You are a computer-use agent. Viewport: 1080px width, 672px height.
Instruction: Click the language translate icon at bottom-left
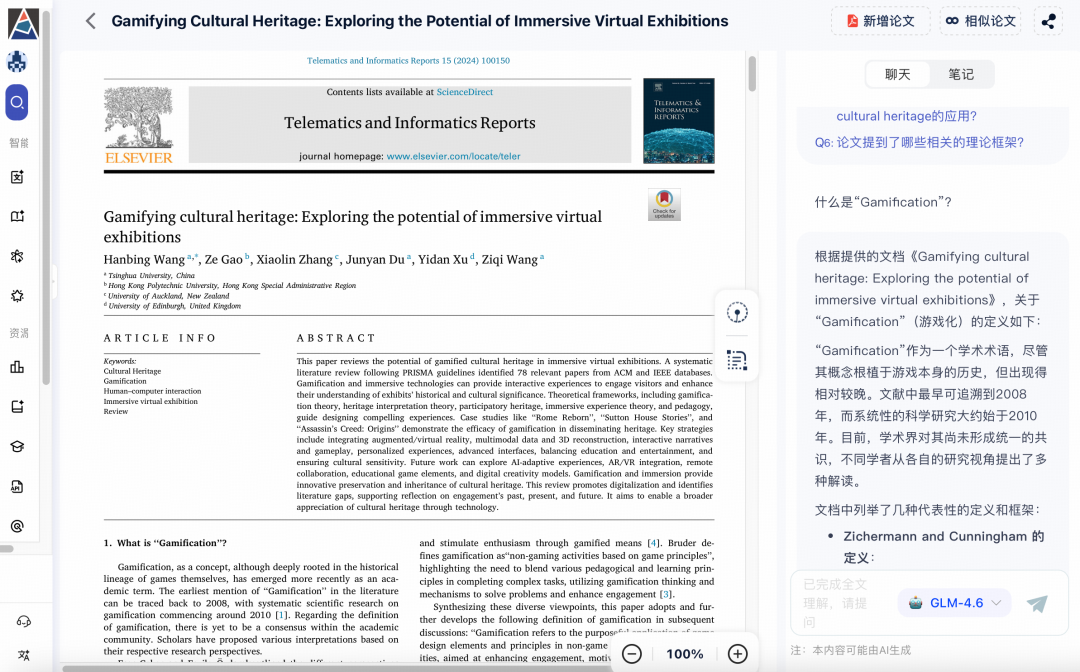pyautogui.click(x=23, y=655)
